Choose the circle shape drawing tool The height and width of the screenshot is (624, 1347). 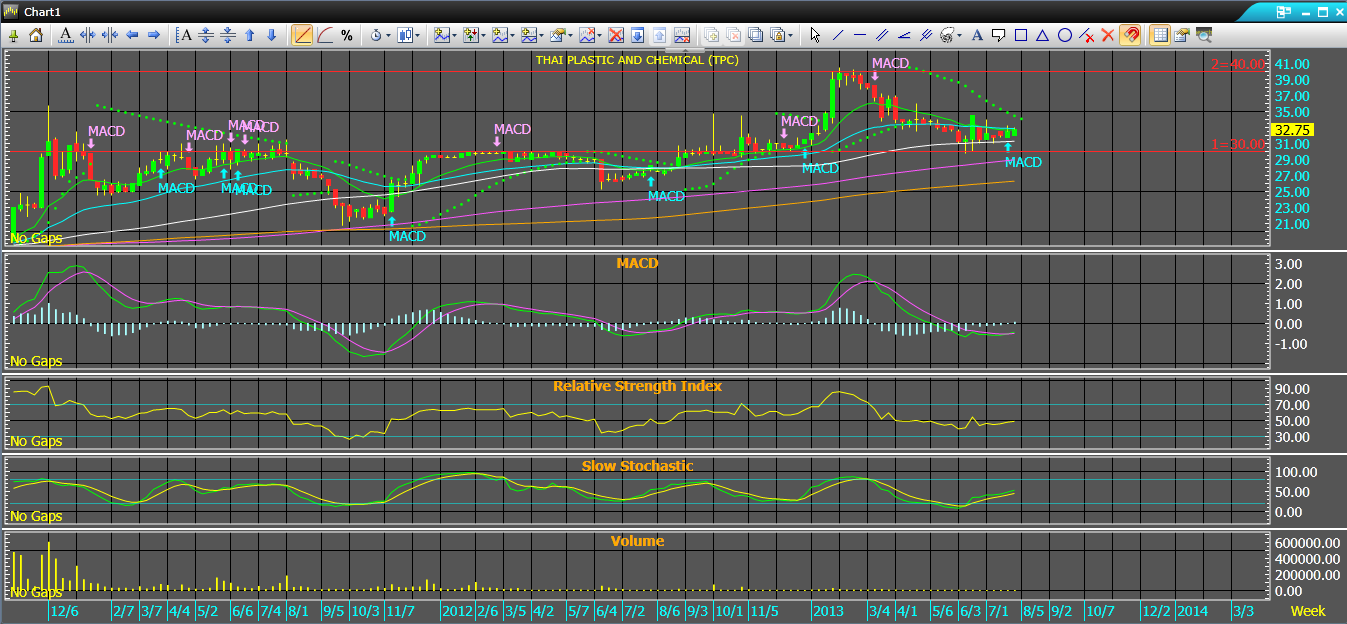(1064, 35)
